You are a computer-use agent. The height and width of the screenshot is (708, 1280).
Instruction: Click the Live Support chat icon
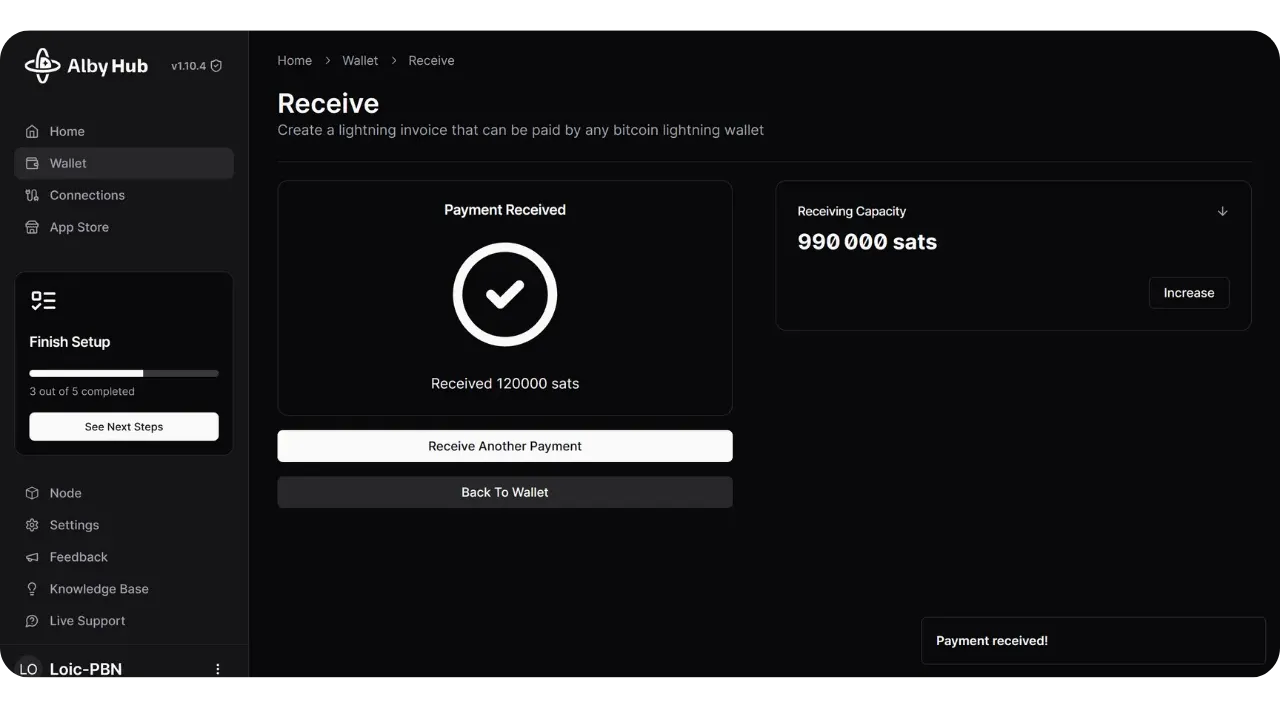pyautogui.click(x=32, y=622)
